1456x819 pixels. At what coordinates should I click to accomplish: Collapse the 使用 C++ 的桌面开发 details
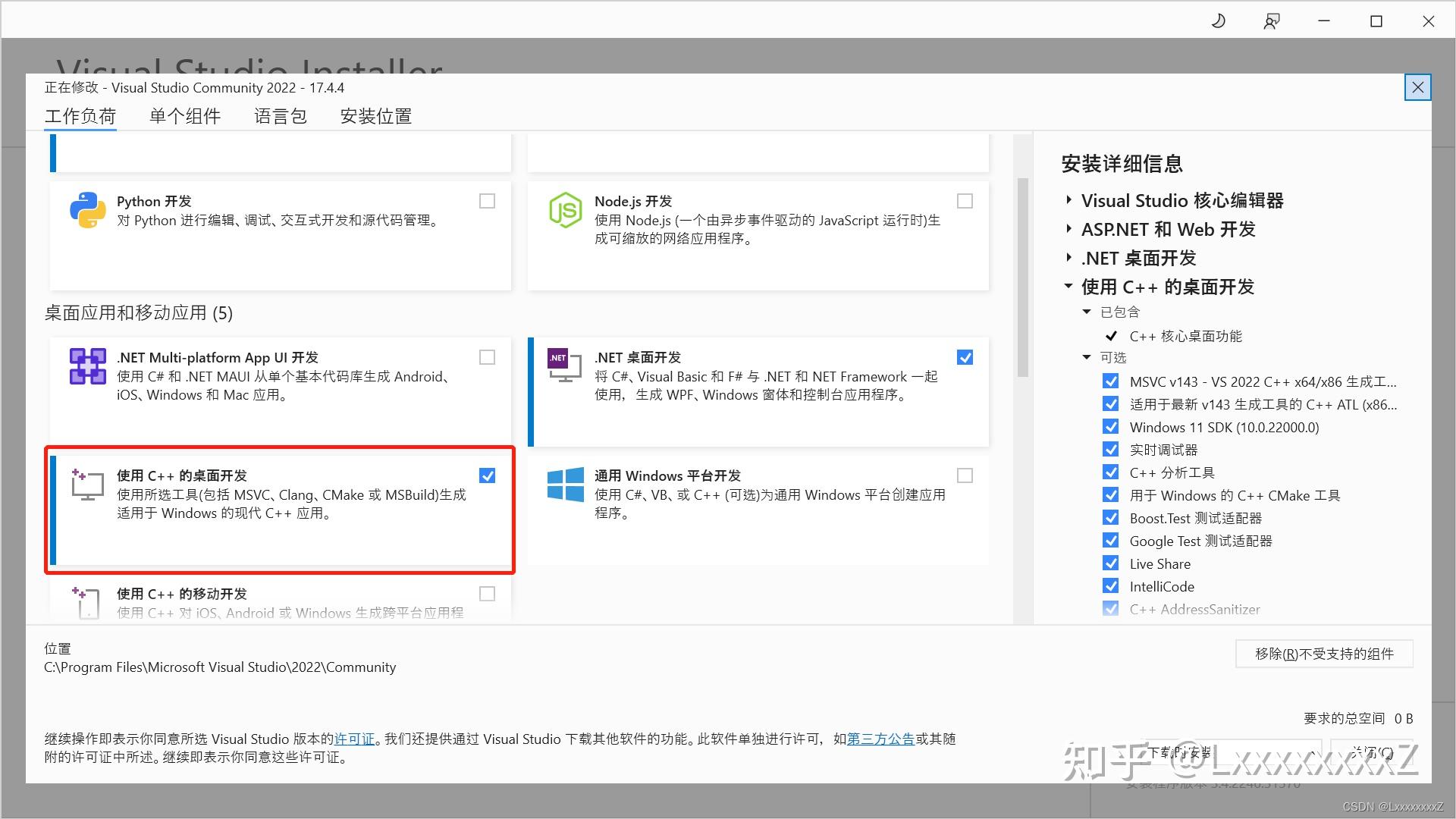pyautogui.click(x=1068, y=287)
